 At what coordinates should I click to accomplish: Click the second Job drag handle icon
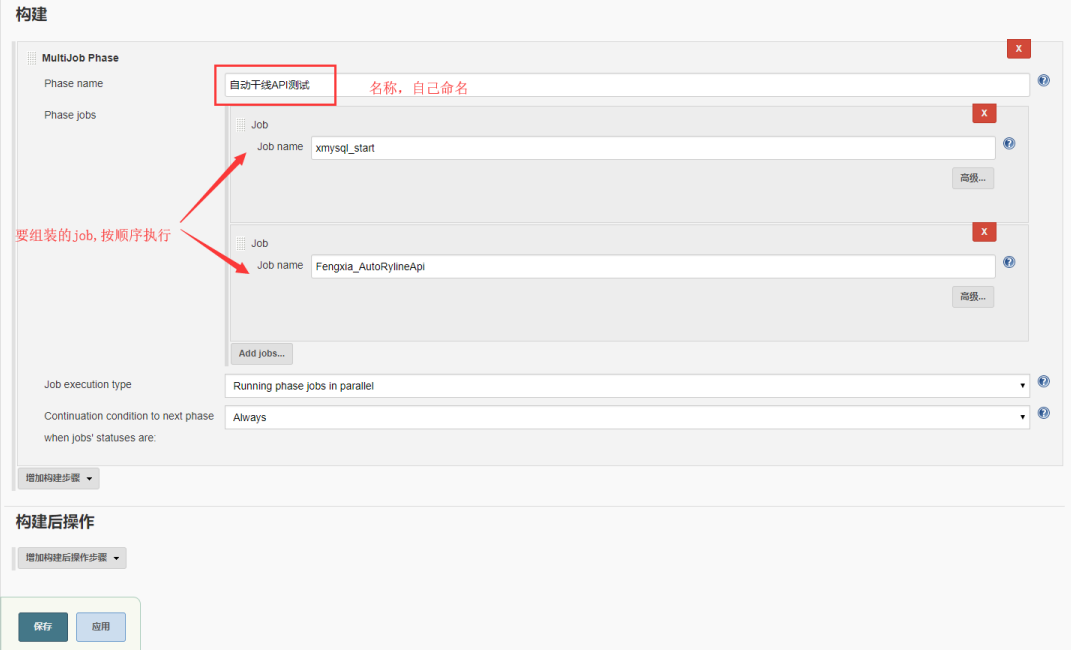point(241,243)
